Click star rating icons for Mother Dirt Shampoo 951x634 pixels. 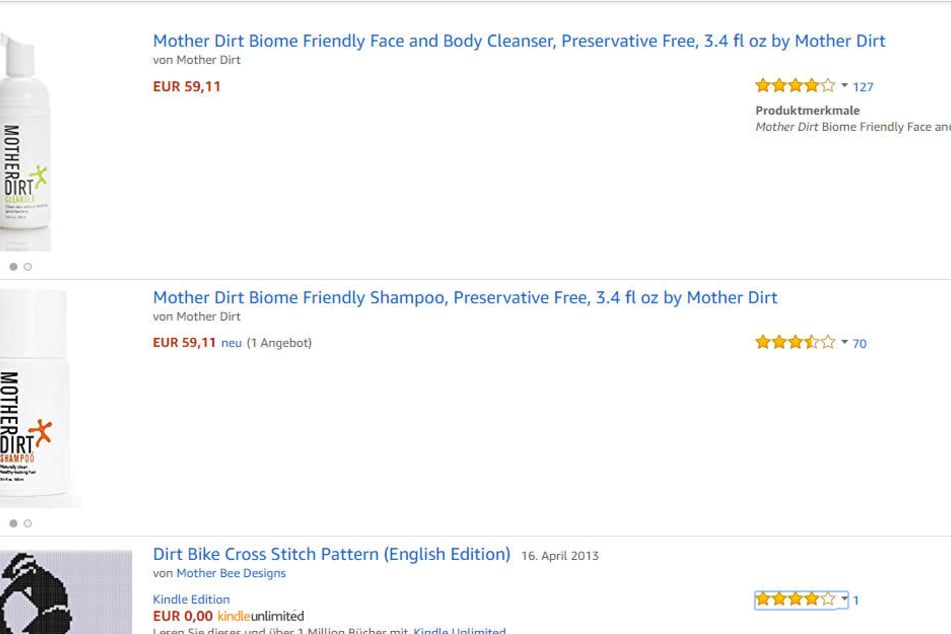[x=795, y=342]
